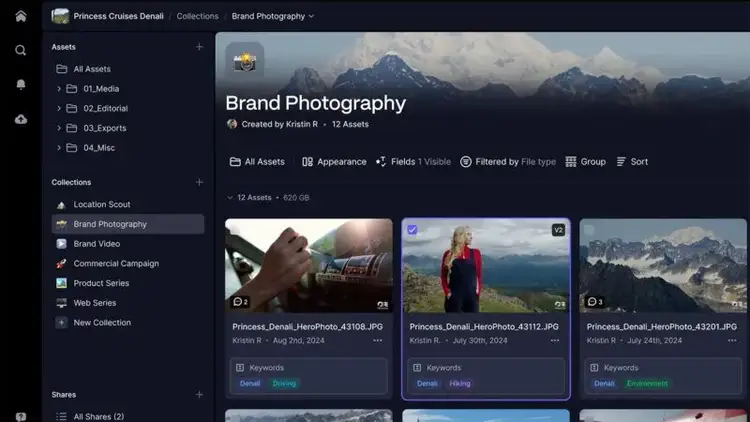Screen dimensions: 750x422
Task: Open notifications bell icon
Action: [20, 85]
